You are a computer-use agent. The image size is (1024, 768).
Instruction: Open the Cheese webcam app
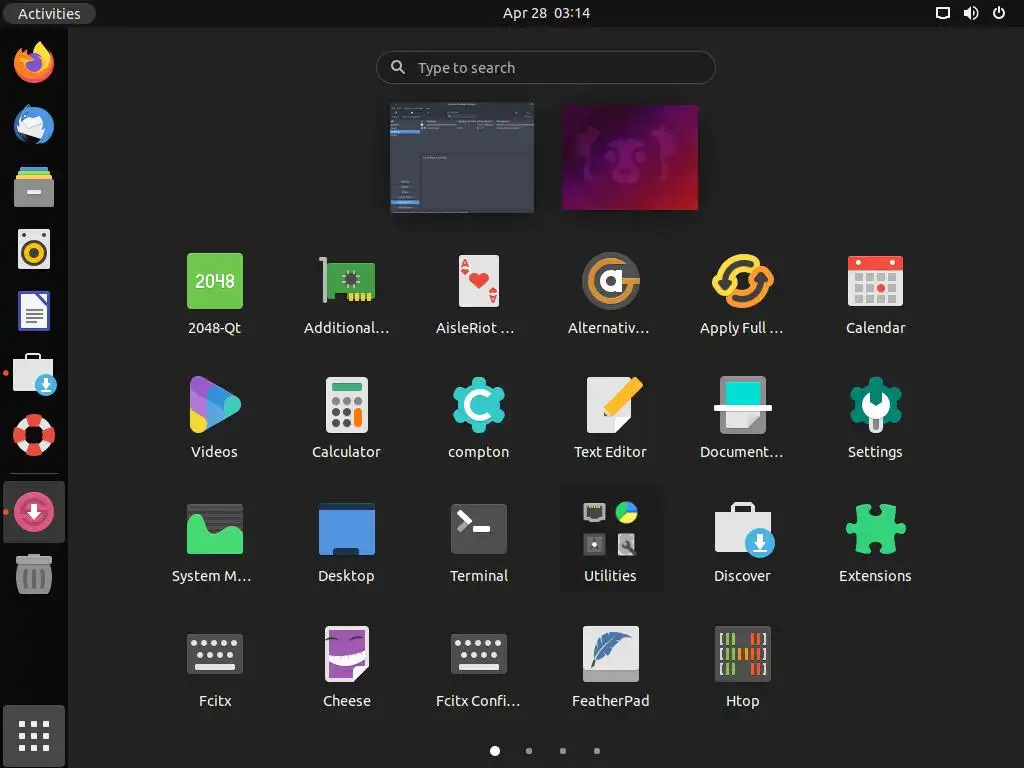(x=347, y=667)
